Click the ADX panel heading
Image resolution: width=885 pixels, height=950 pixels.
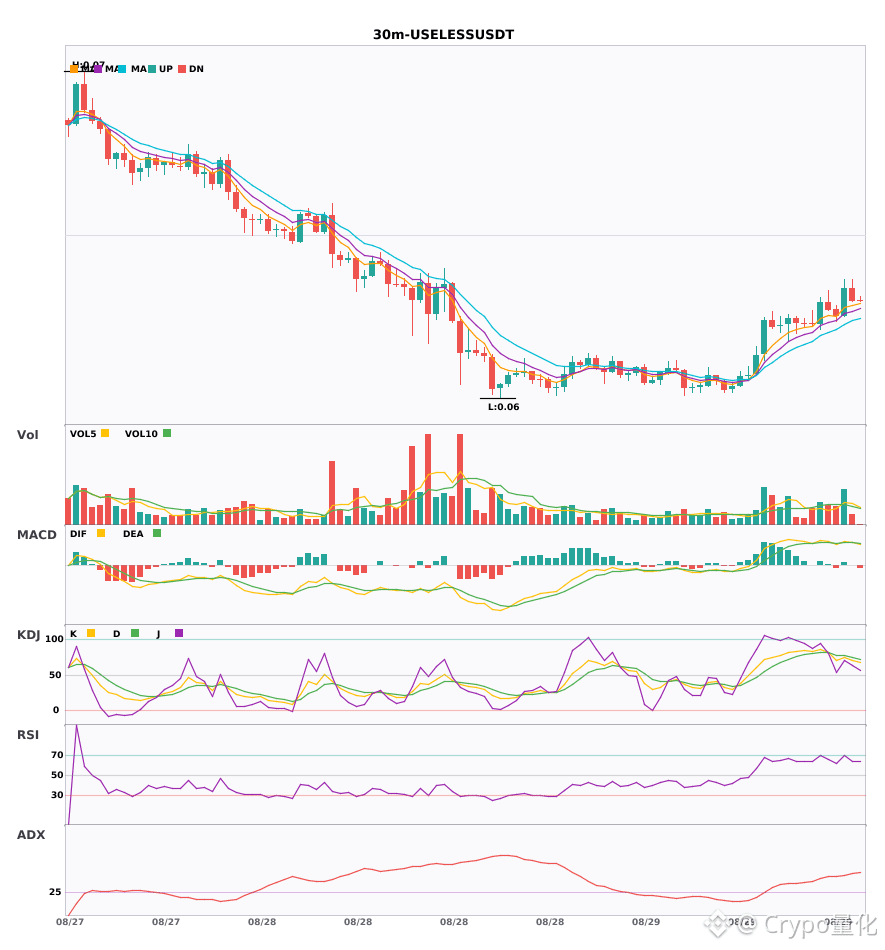coord(31,835)
